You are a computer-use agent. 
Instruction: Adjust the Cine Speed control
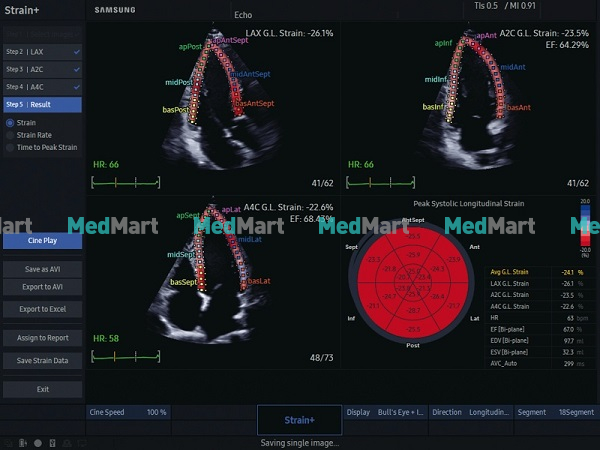(x=128, y=412)
